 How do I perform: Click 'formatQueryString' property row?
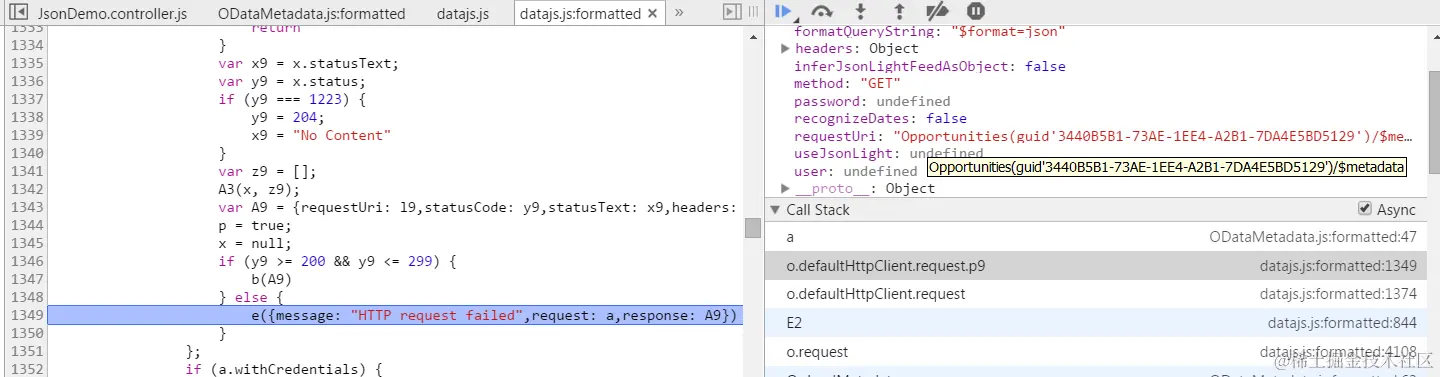(930, 31)
